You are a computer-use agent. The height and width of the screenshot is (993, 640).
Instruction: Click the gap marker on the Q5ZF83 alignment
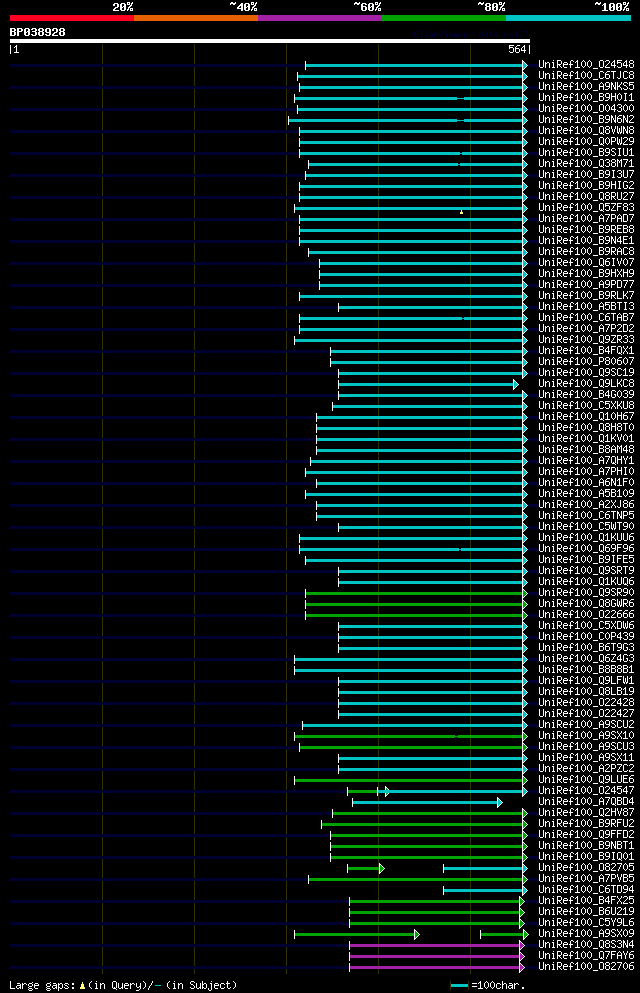(461, 212)
